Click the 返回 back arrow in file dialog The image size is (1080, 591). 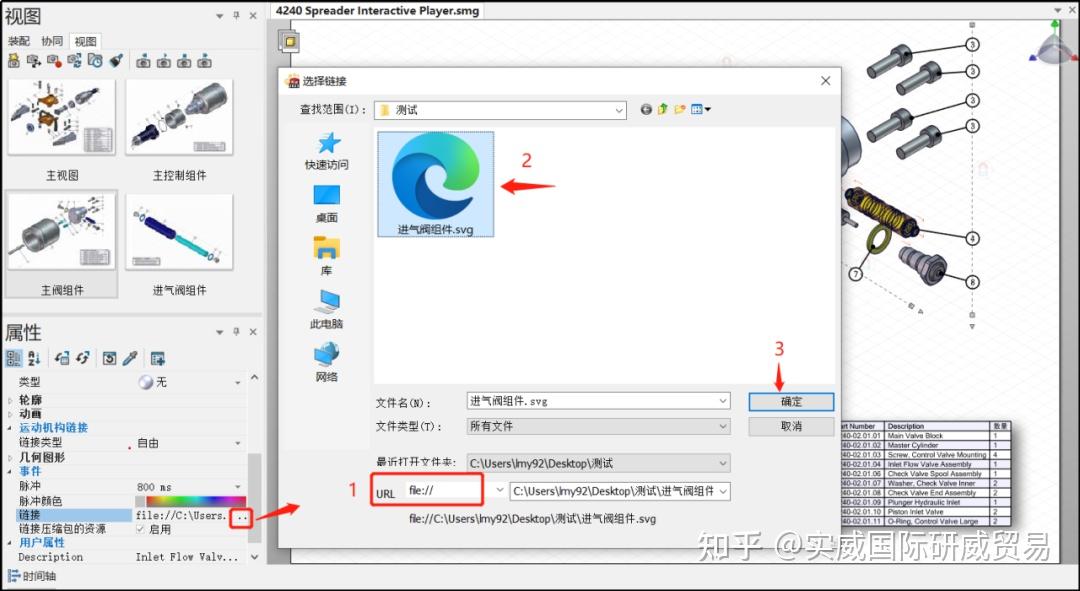click(x=646, y=110)
